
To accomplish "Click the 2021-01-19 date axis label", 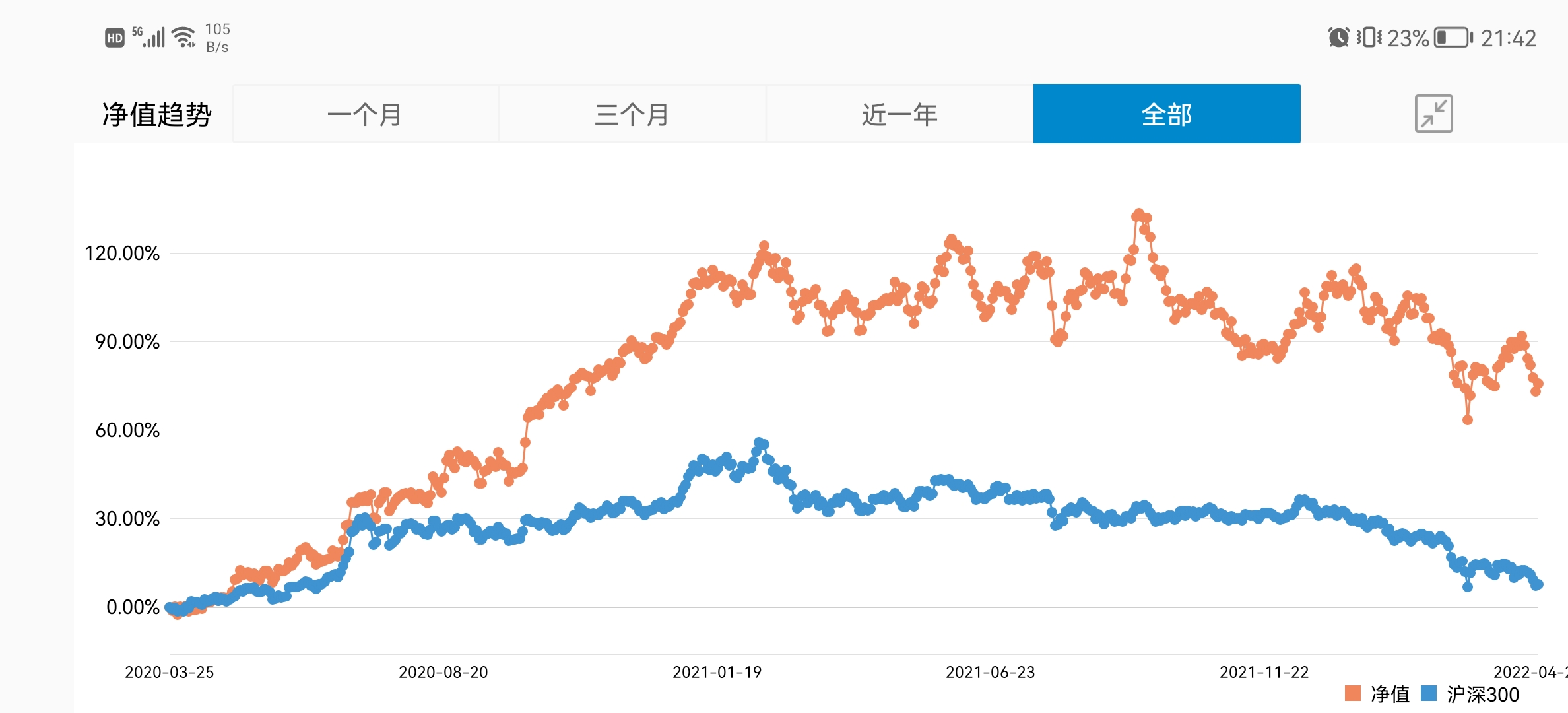I will point(717,672).
